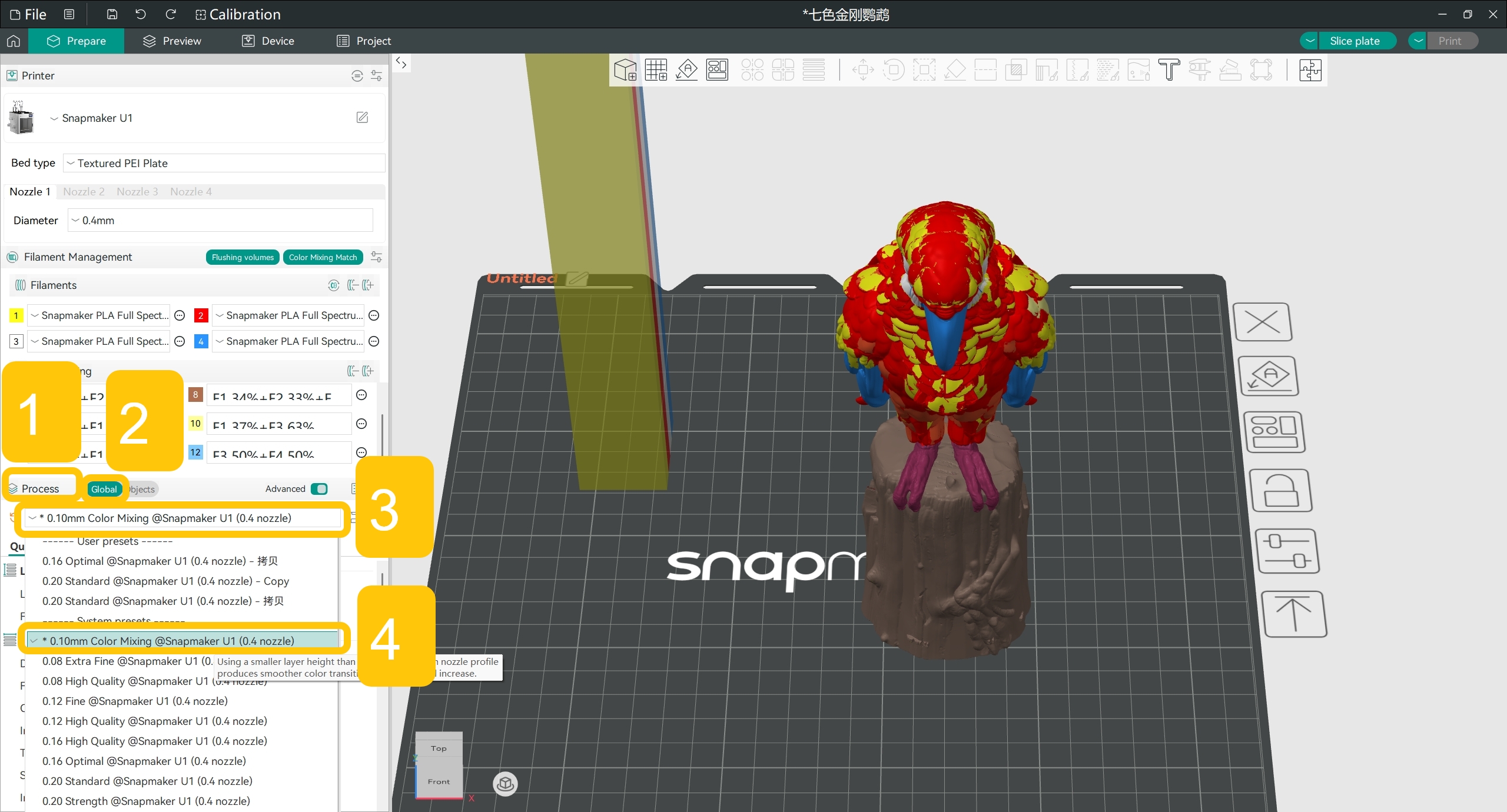This screenshot has width=1507, height=812.
Task: Switch to the Project tab
Action: (364, 41)
